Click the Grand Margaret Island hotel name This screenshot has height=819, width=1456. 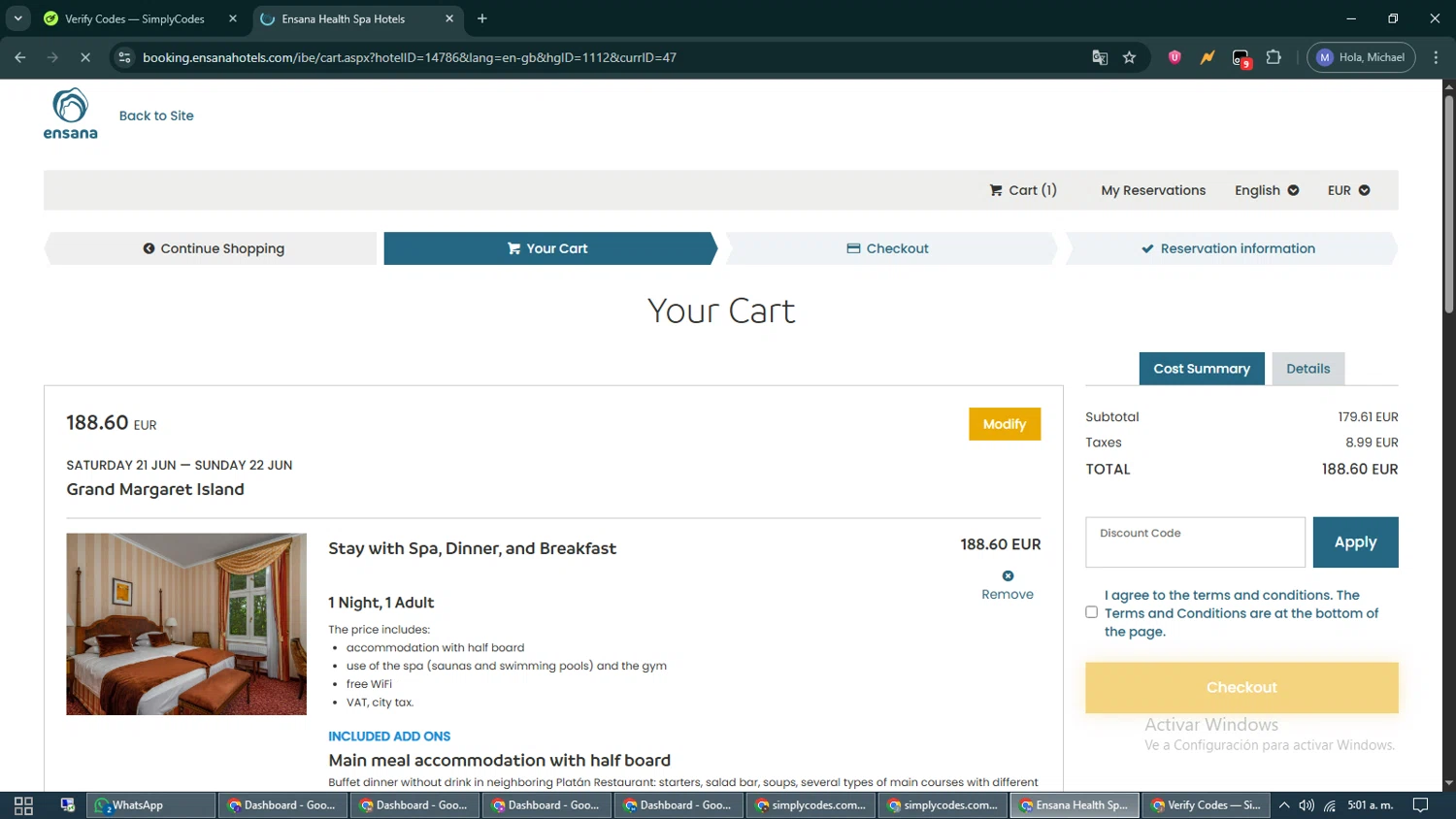point(155,490)
